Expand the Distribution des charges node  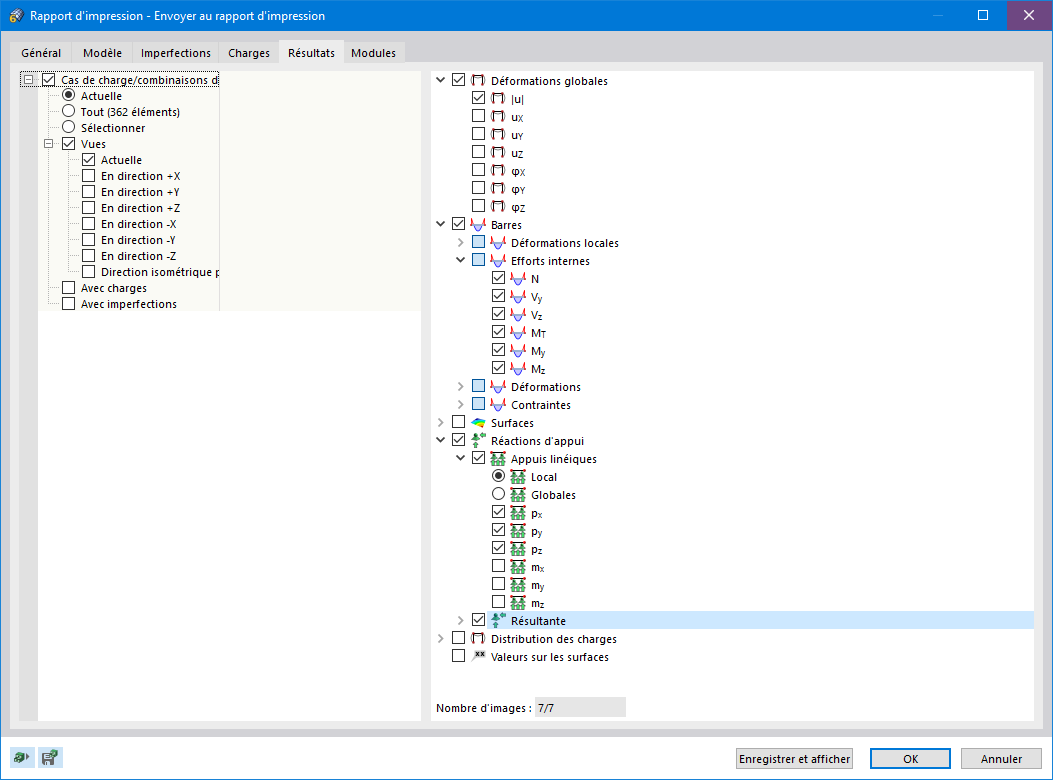(441, 638)
